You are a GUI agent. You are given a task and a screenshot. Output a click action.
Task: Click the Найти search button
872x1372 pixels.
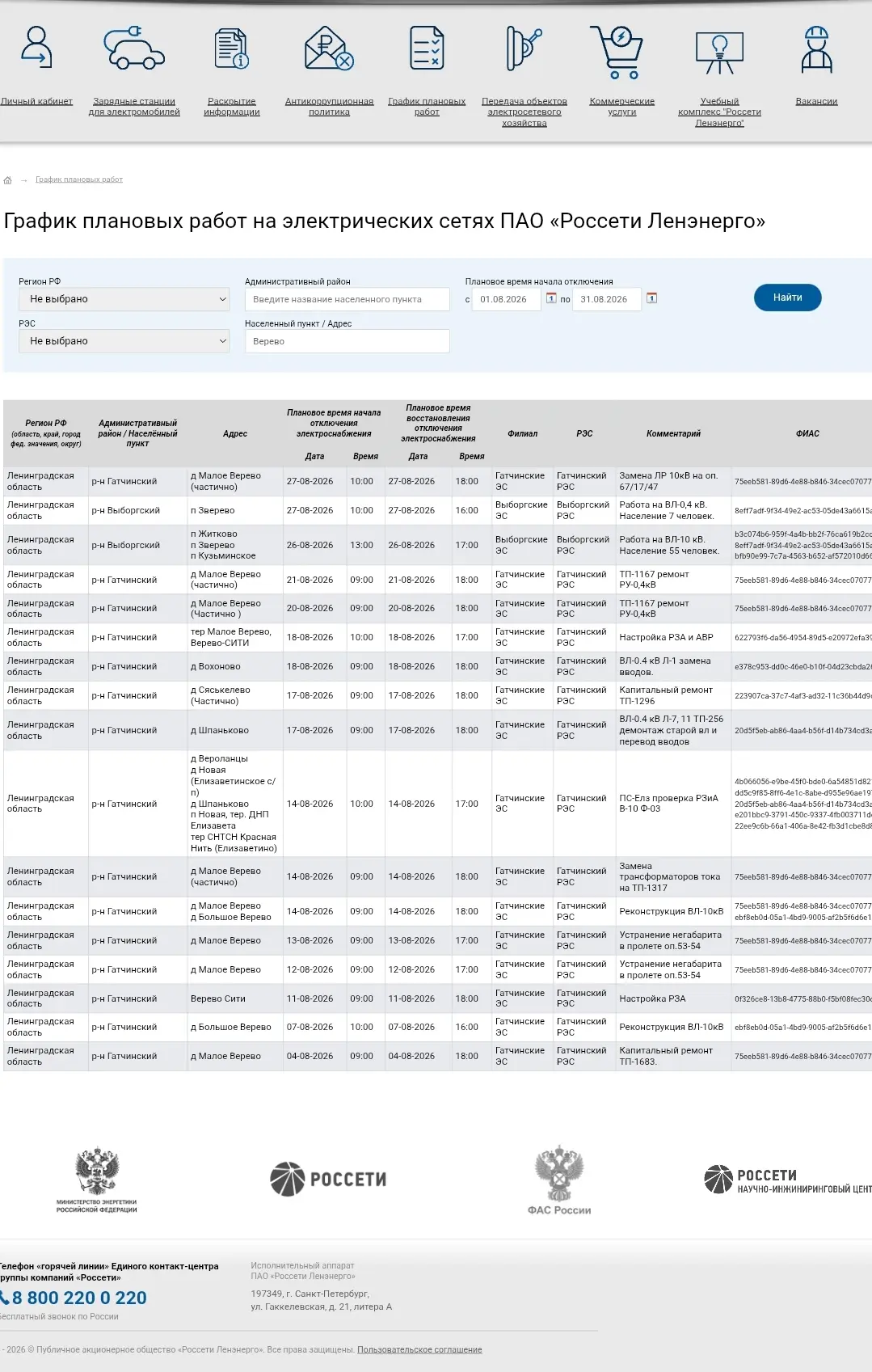788,298
